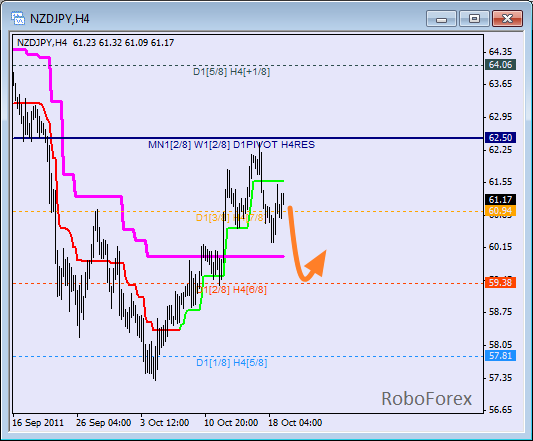Click the 10 Oct 20:00 time axis marker
This screenshot has width=533, height=441.
click(231, 423)
